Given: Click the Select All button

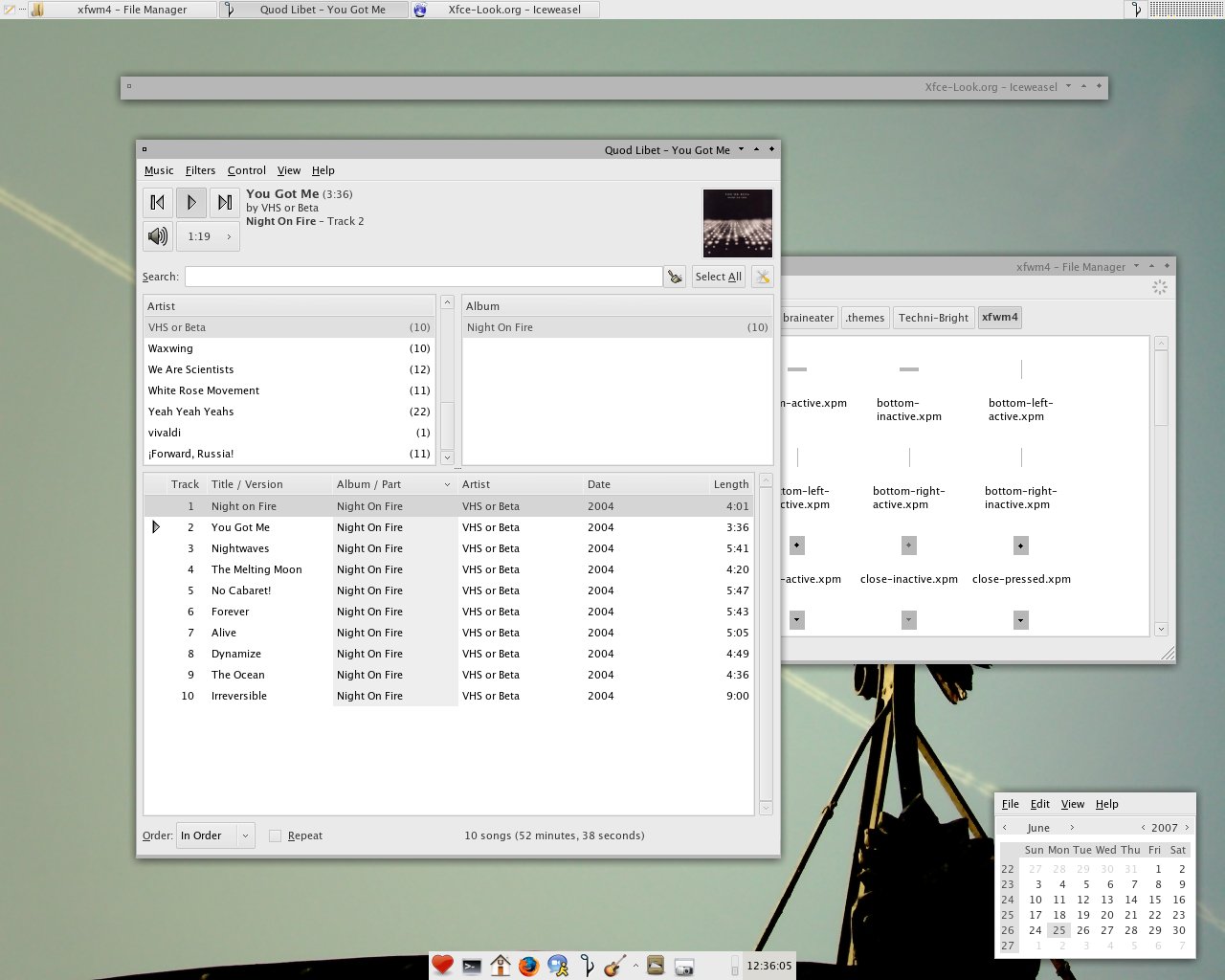Looking at the screenshot, I should pos(719,277).
